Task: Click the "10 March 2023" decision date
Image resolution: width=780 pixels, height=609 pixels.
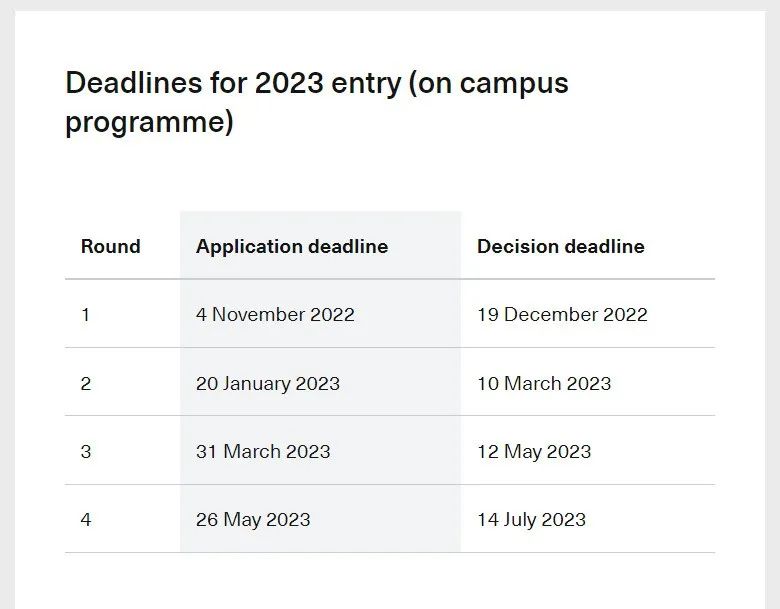Action: coord(544,383)
